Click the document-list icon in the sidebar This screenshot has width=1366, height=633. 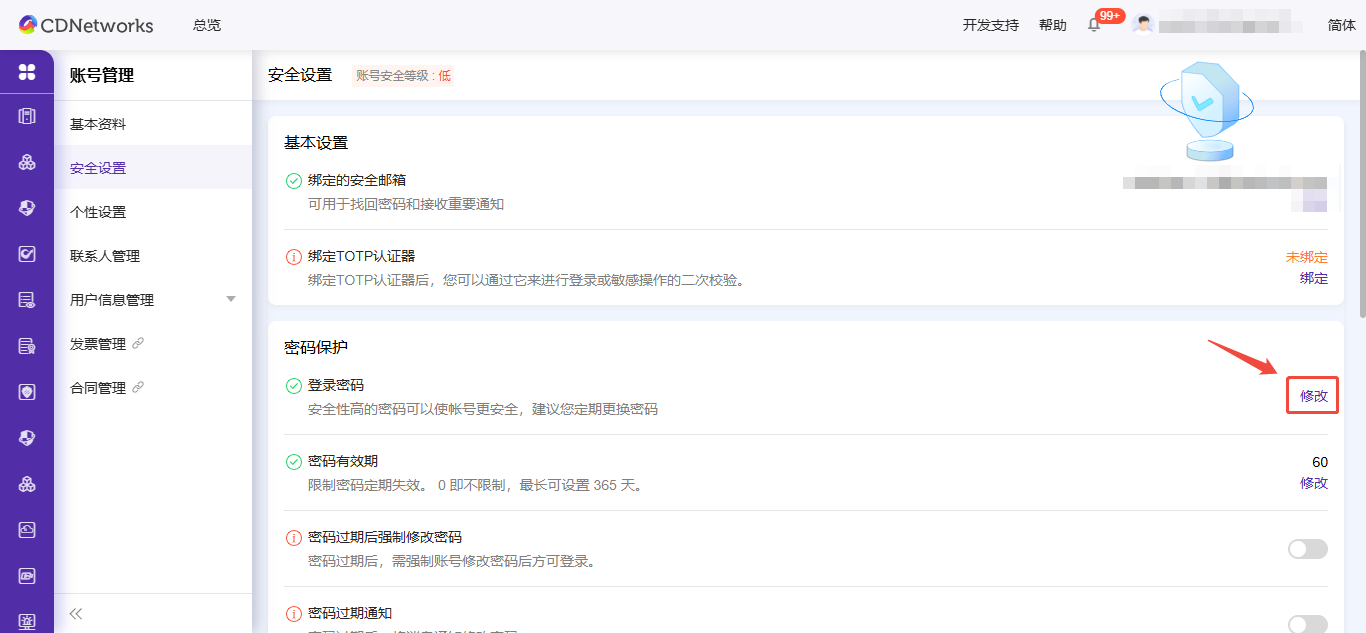coord(27,297)
